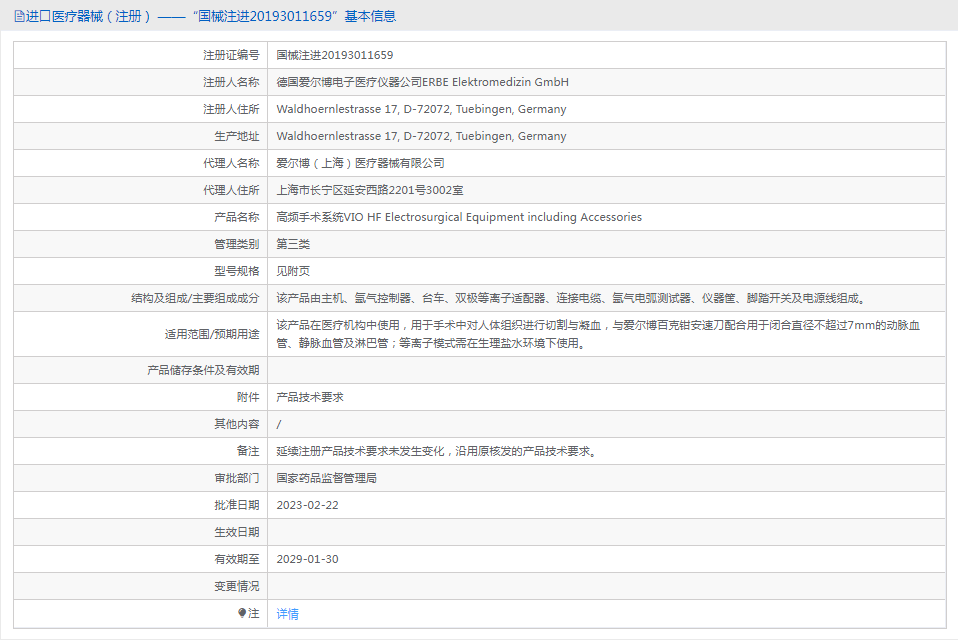Viewport: 958px width, 640px height.
Task: Click the Waldhoernlestrasse address in the 注册人住所 row
Action: (x=421, y=109)
